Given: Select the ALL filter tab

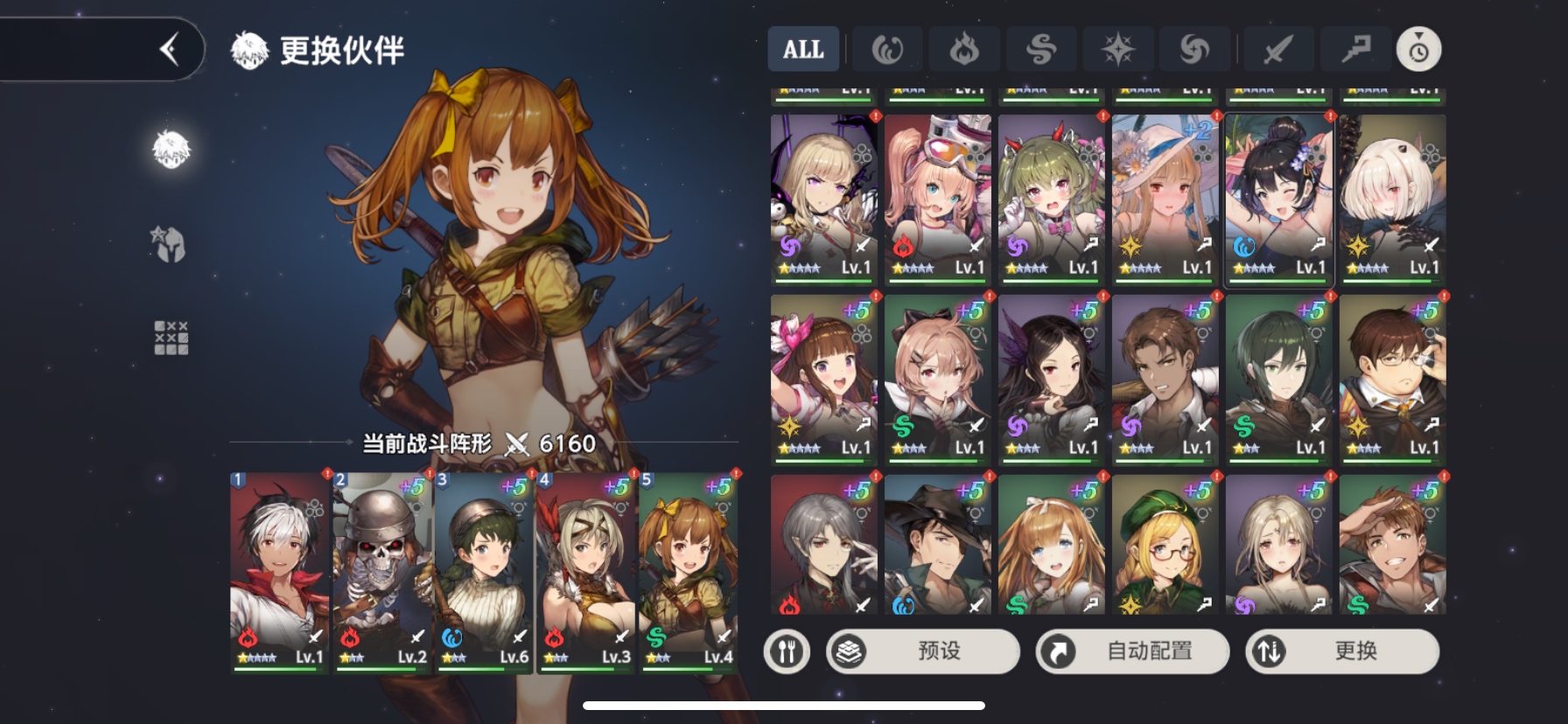Looking at the screenshot, I should [803, 49].
